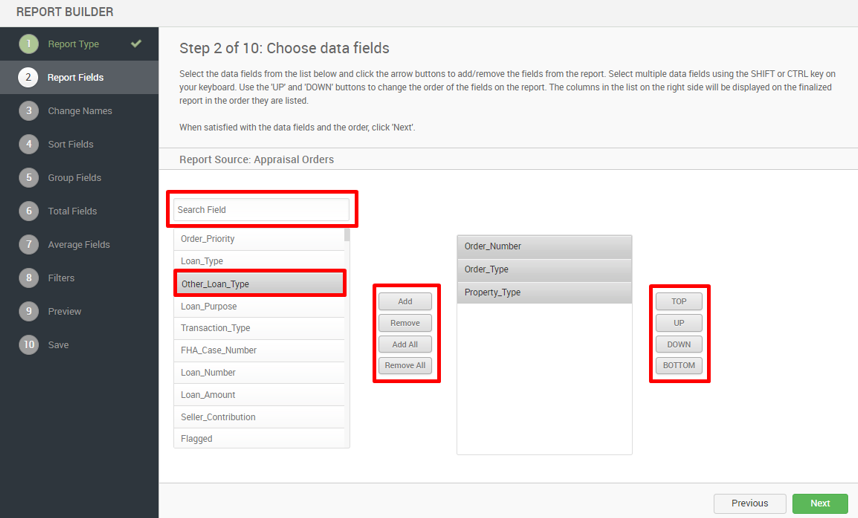This screenshot has height=518, width=858.
Task: Click the Search Field input box
Action: pos(261,209)
